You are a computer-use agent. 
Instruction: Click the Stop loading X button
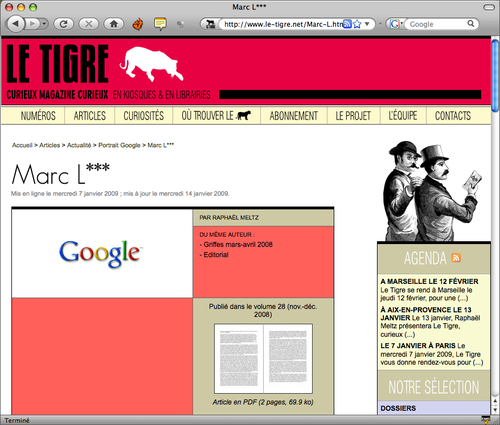point(88,24)
